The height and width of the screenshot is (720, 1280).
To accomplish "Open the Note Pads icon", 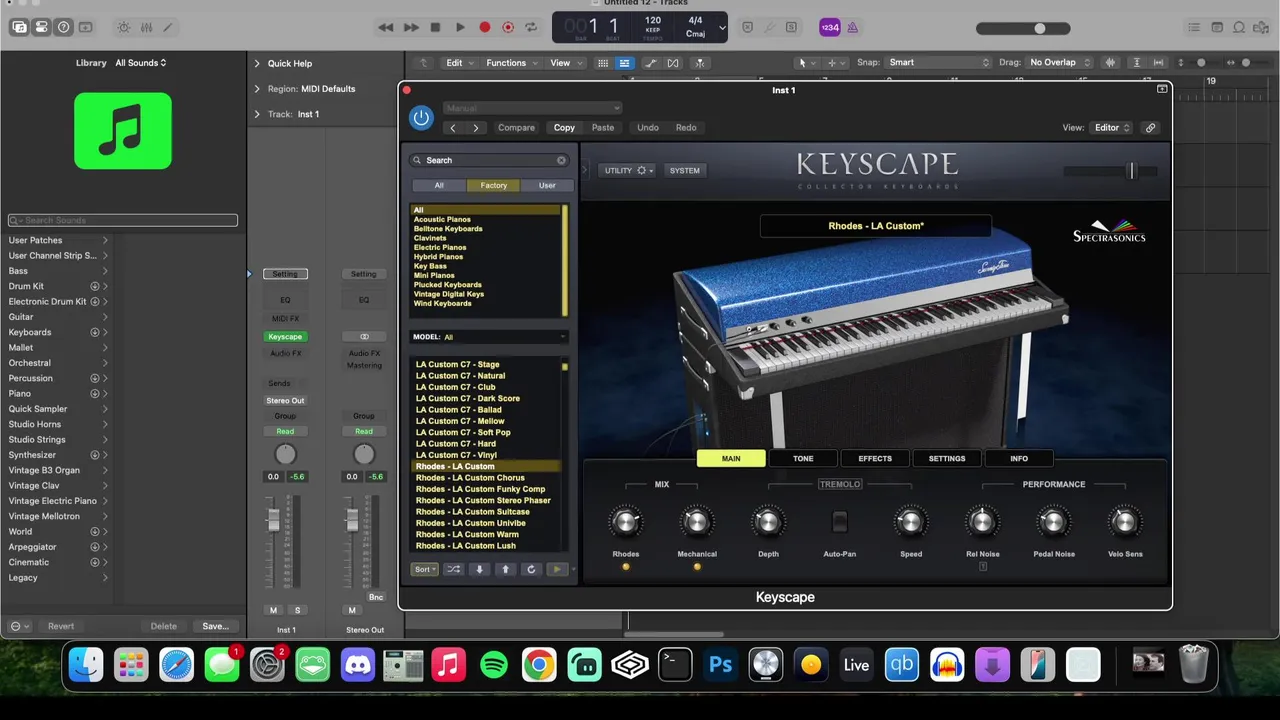I will click(1217, 27).
